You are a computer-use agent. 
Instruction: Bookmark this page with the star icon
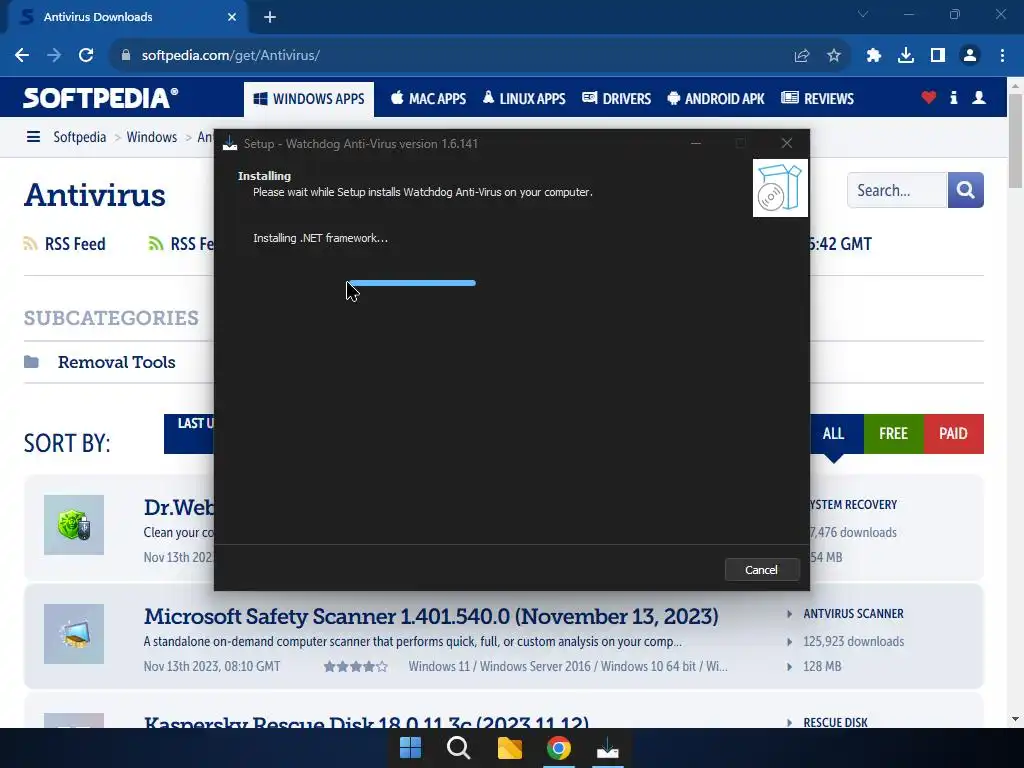click(834, 56)
